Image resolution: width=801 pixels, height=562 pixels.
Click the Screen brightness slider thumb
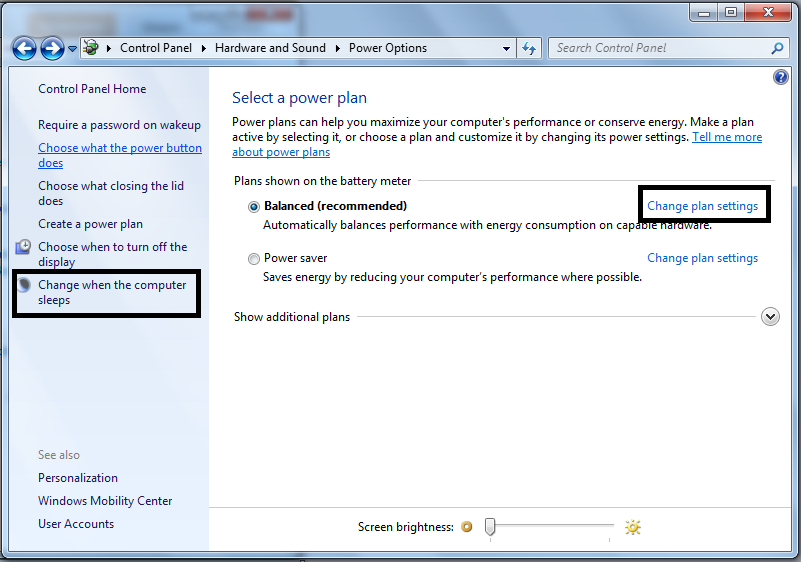coord(490,526)
